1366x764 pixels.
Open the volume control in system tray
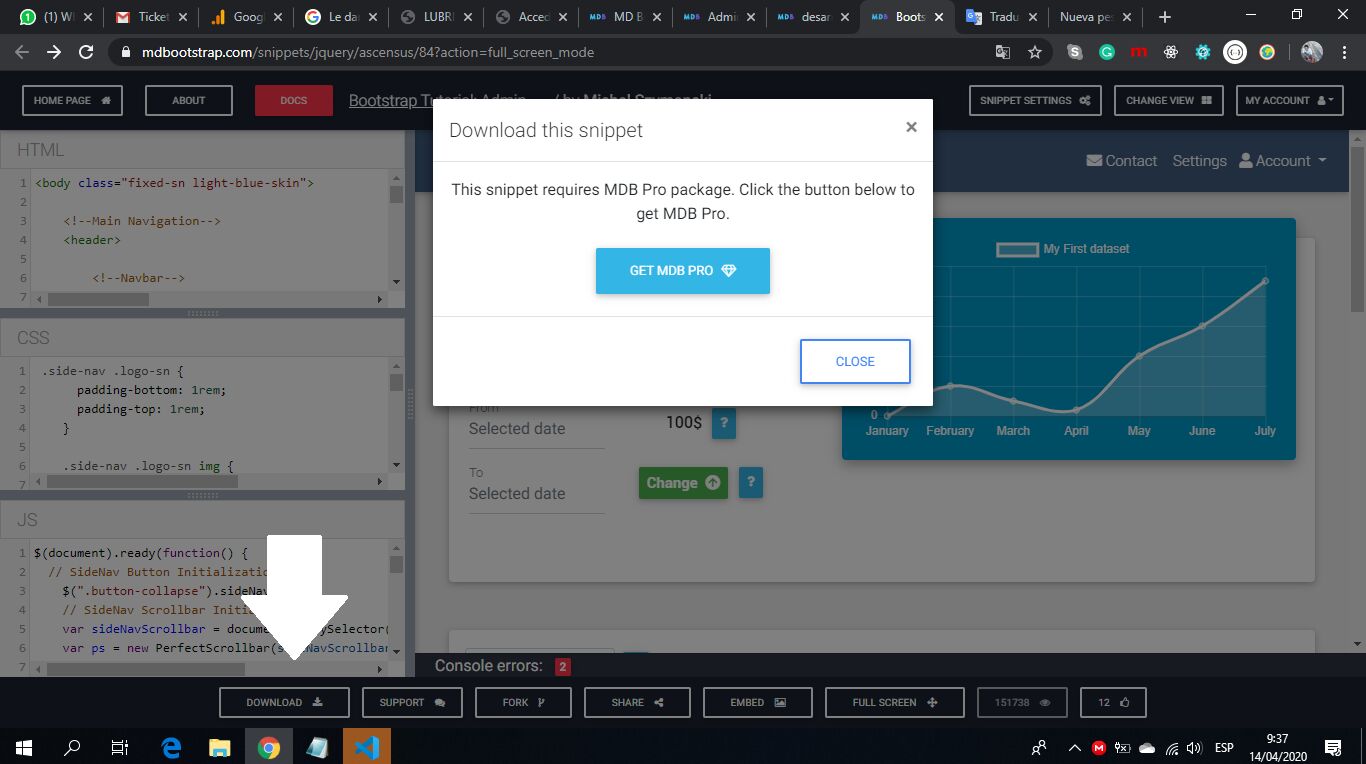1193,747
